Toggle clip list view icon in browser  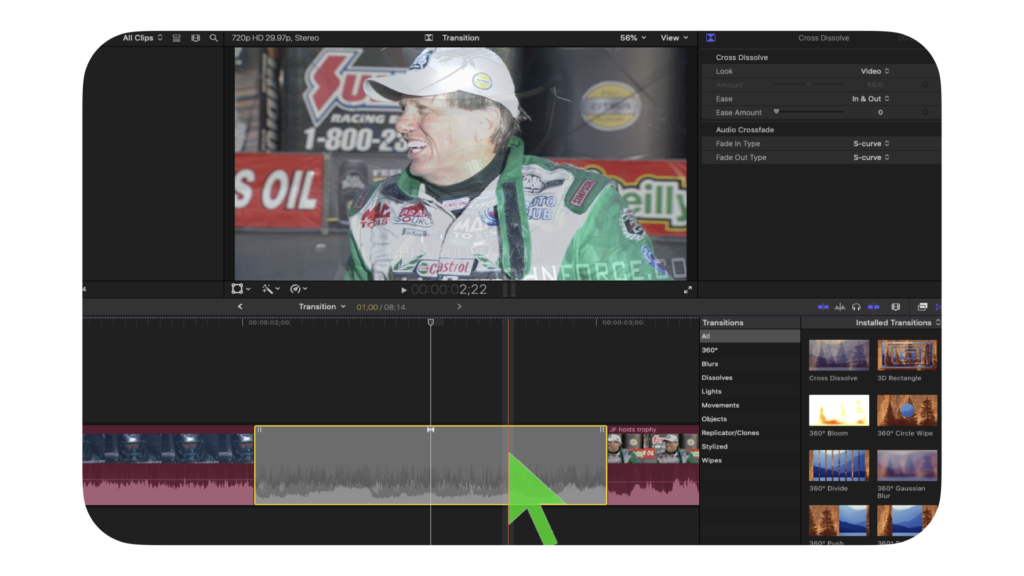[176, 38]
